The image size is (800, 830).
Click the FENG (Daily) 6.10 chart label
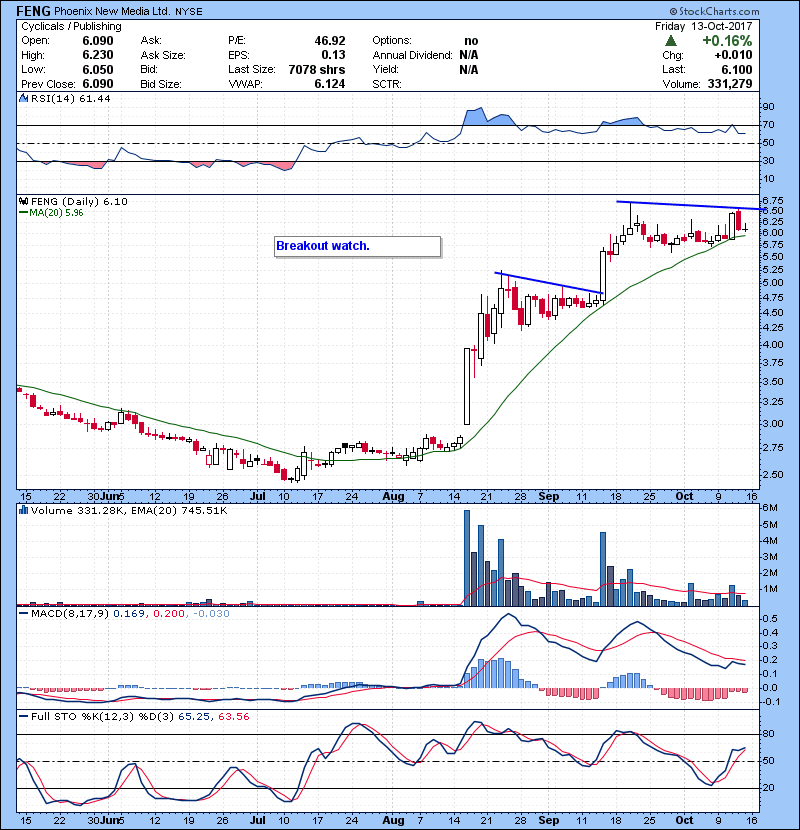79,202
